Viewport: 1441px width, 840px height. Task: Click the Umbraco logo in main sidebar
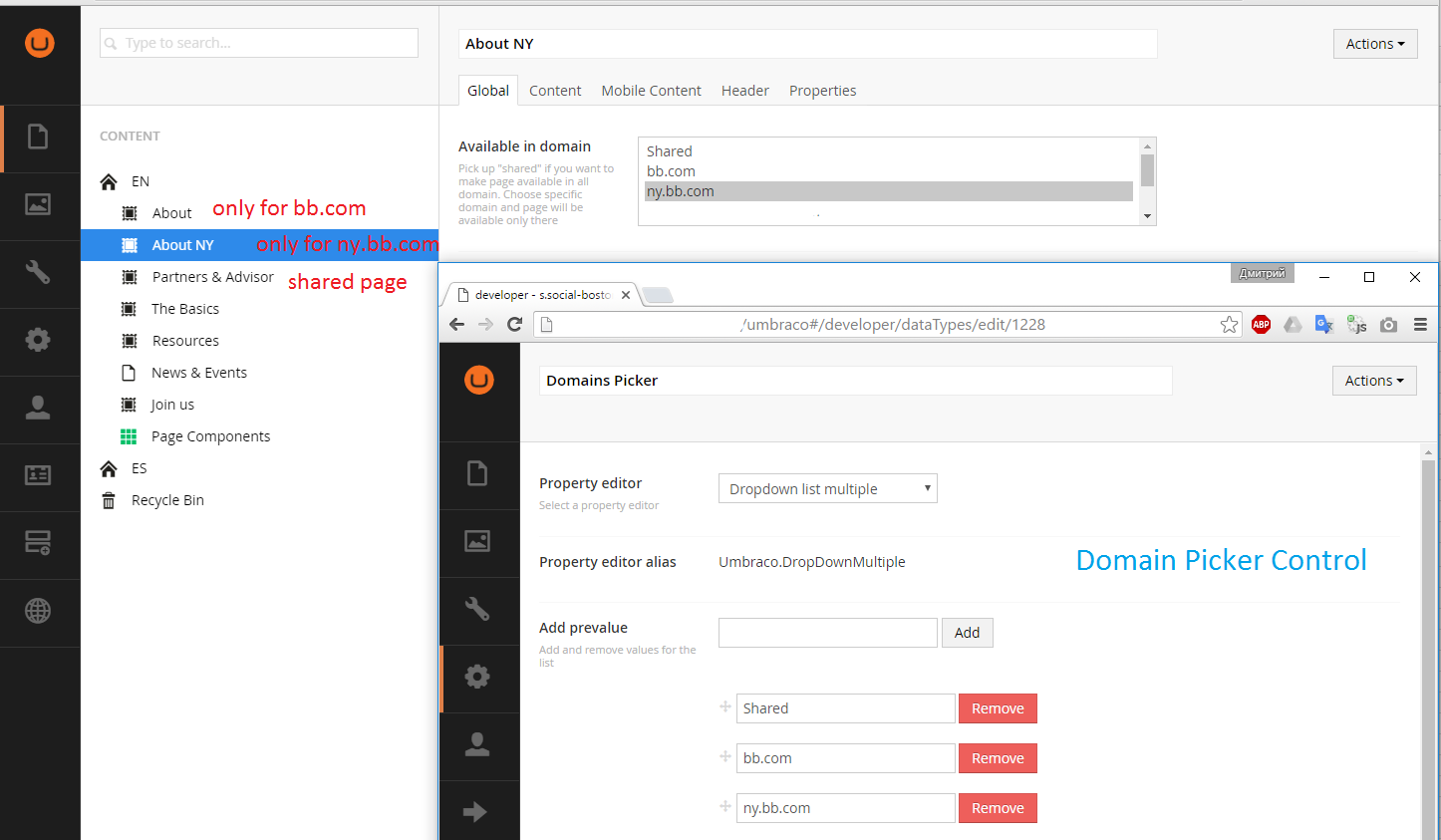40,43
